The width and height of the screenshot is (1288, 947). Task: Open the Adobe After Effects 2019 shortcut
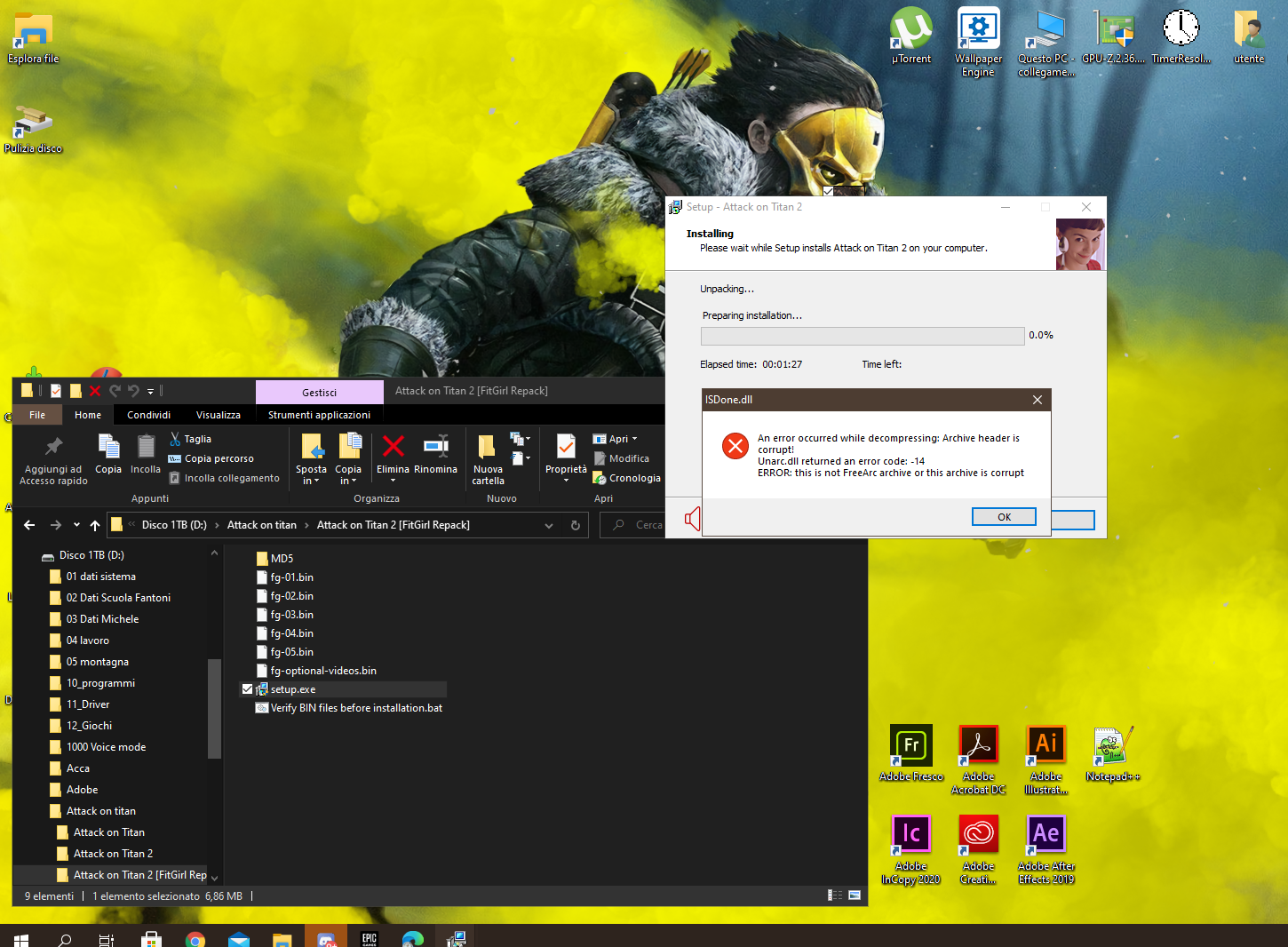(x=1046, y=849)
